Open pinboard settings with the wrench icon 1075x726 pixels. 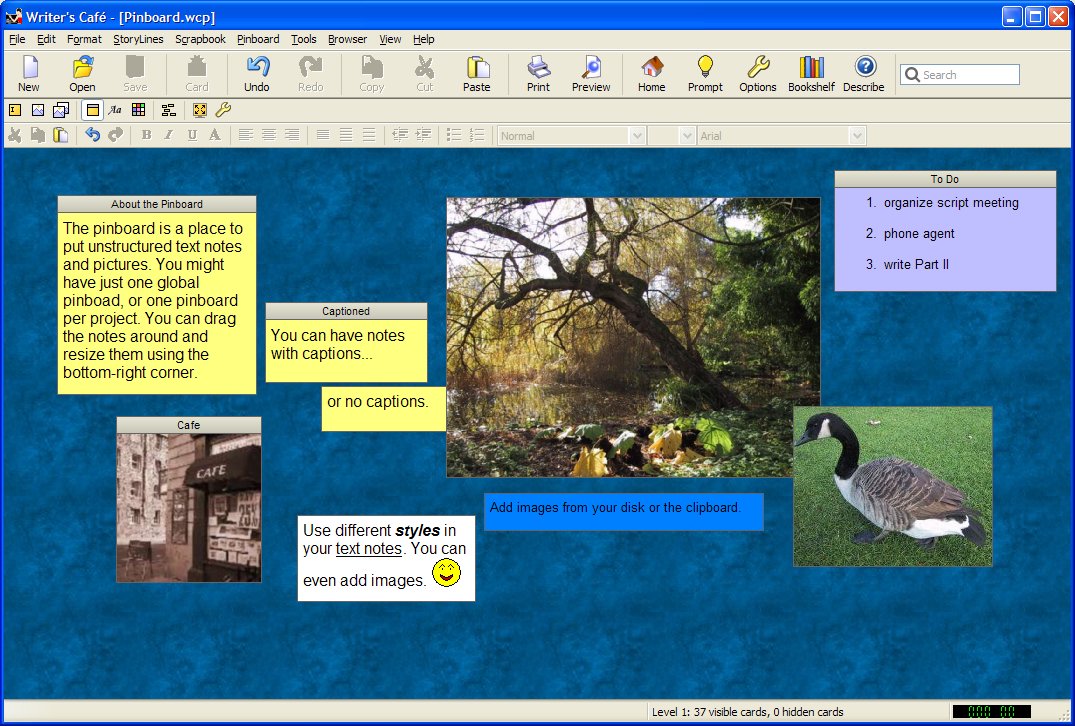coord(222,110)
